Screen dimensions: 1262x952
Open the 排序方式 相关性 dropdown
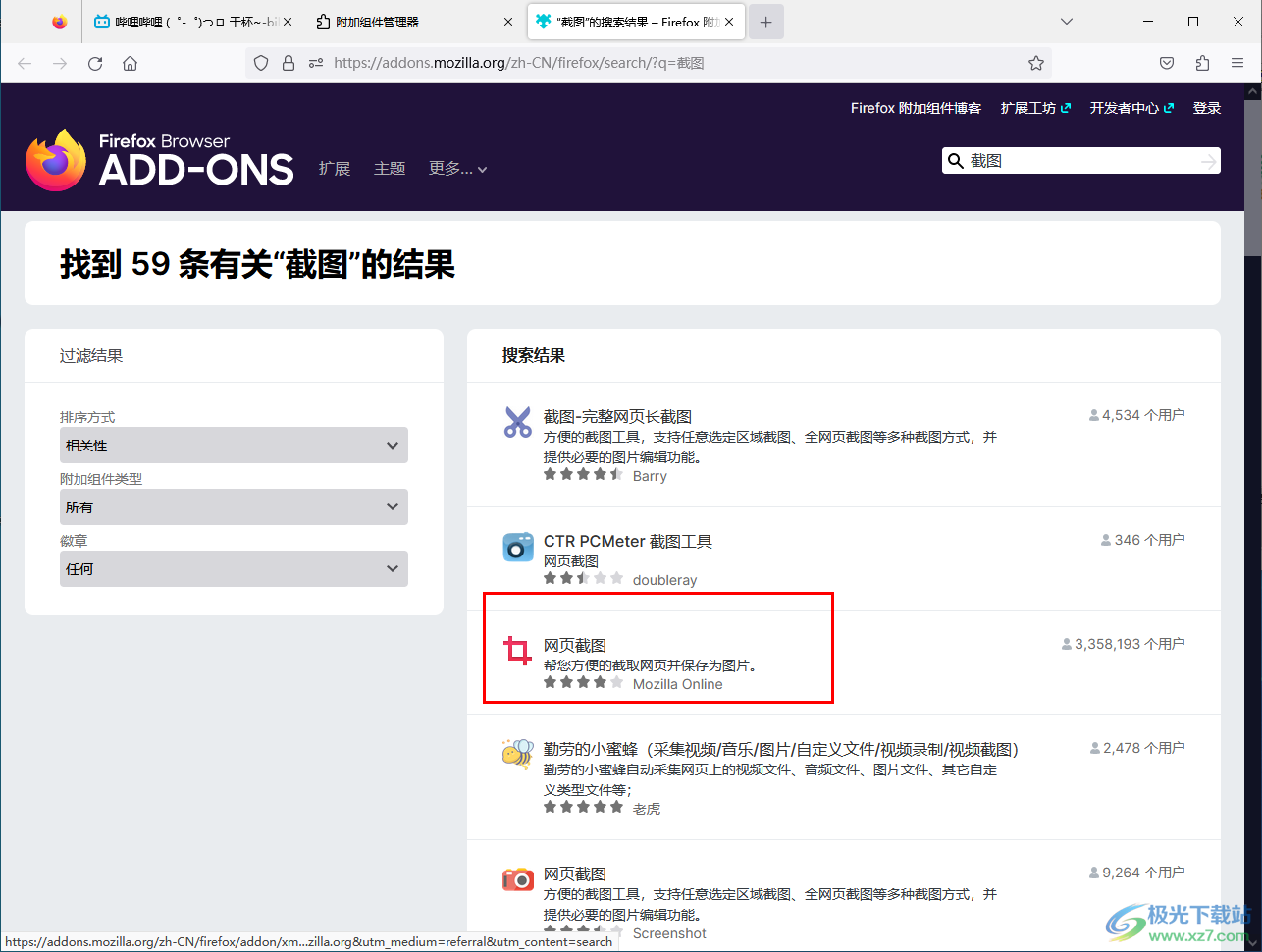tap(234, 446)
